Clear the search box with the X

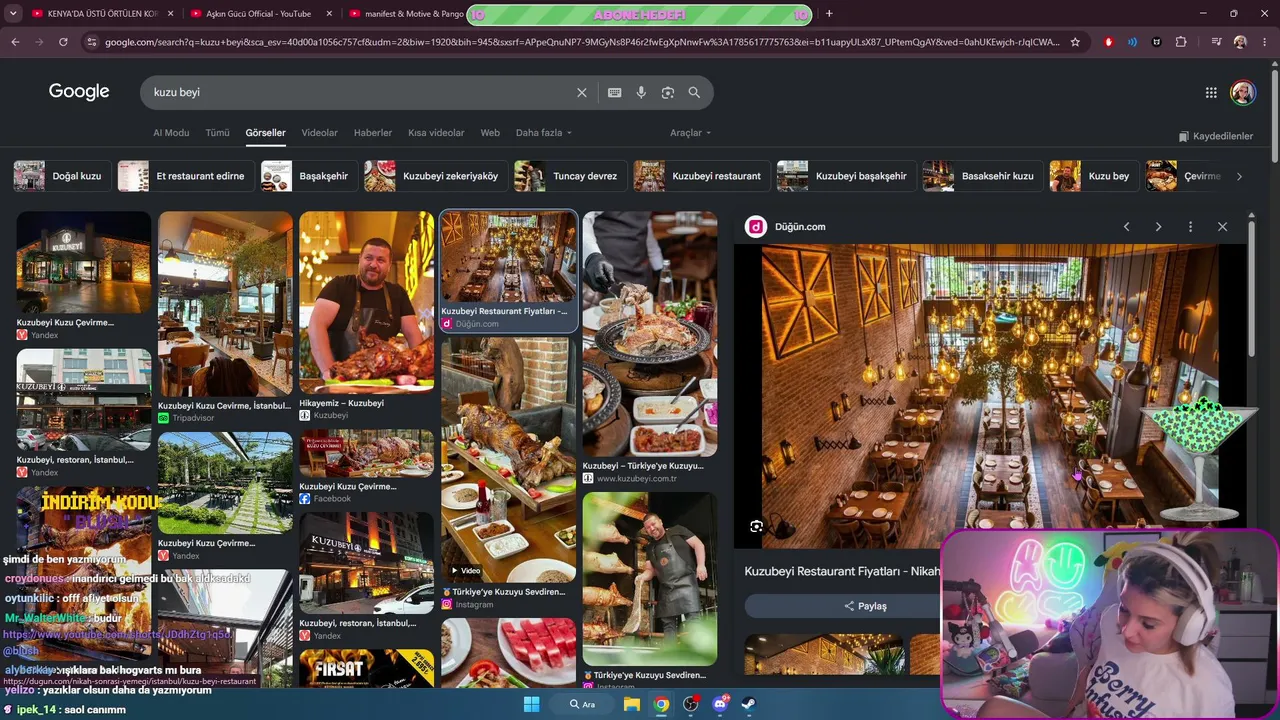tap(582, 92)
